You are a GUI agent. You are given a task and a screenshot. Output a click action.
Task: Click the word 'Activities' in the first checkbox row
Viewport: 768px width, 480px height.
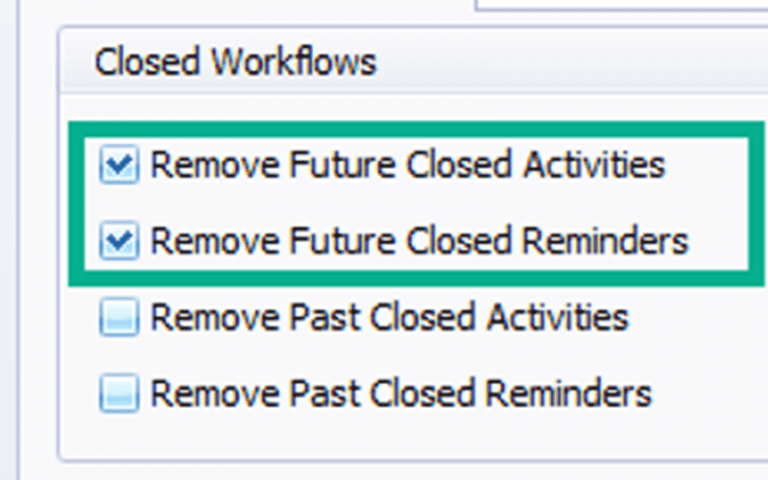[594, 165]
